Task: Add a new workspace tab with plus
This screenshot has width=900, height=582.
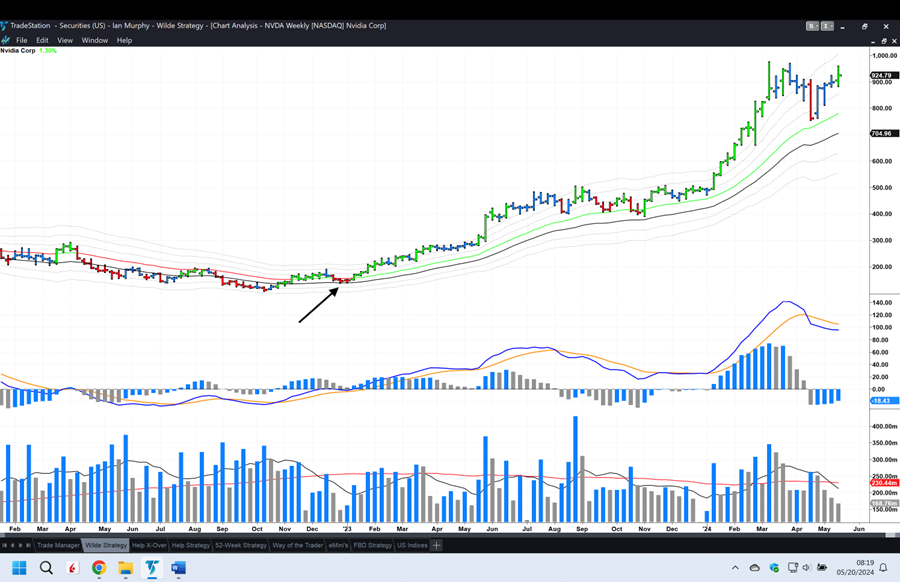Action: pyautogui.click(x=436, y=545)
